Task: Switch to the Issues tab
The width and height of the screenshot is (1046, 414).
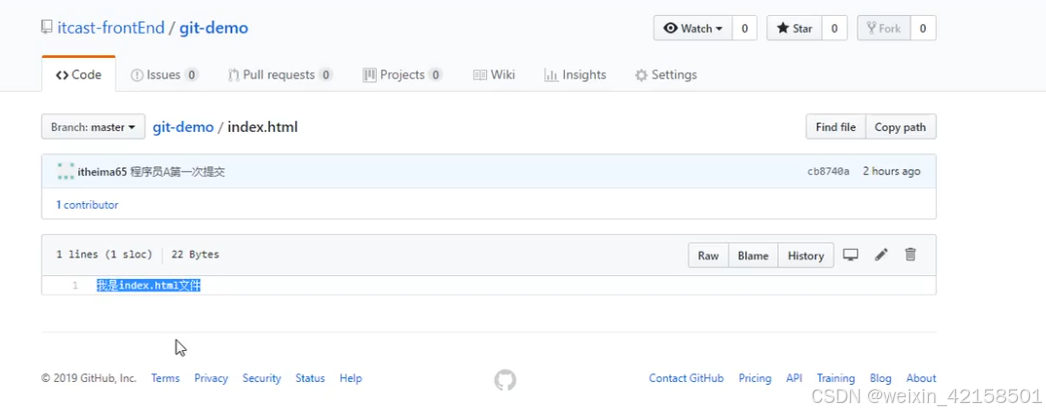Action: (x=164, y=75)
